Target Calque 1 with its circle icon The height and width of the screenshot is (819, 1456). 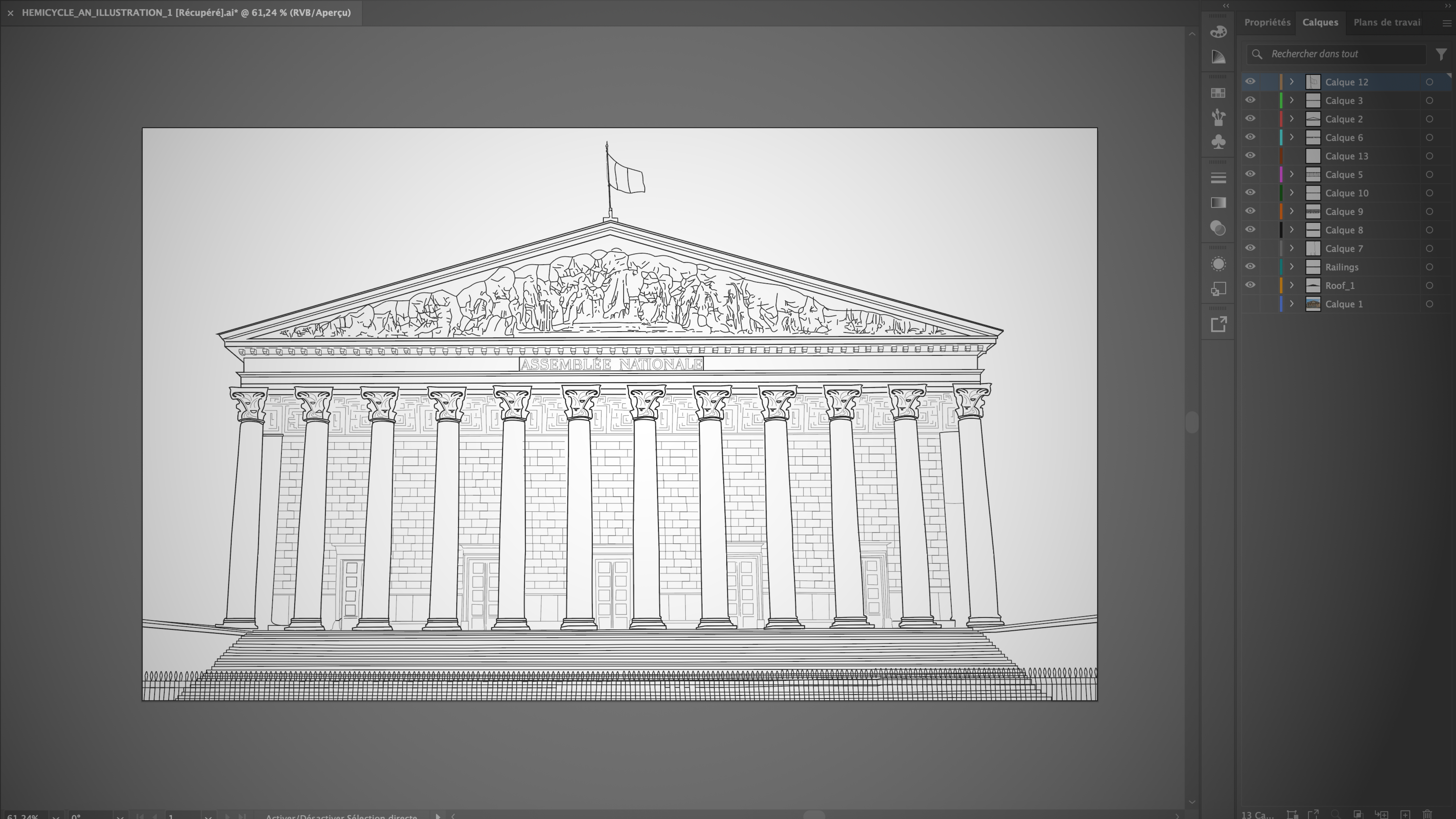coord(1429,305)
